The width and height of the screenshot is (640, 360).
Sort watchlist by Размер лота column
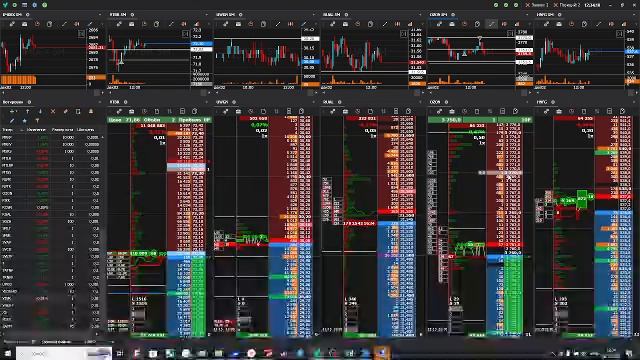click(x=62, y=130)
